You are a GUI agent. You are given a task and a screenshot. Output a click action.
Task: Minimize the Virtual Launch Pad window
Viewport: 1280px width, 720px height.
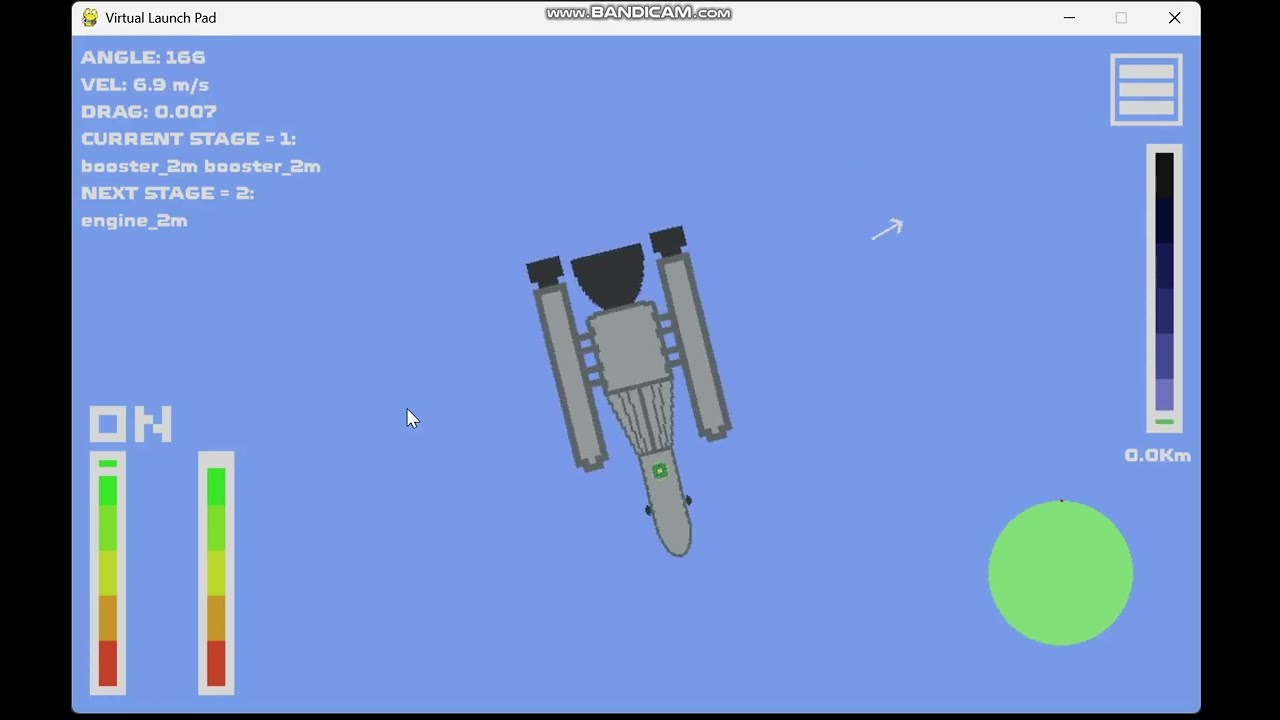[1069, 18]
